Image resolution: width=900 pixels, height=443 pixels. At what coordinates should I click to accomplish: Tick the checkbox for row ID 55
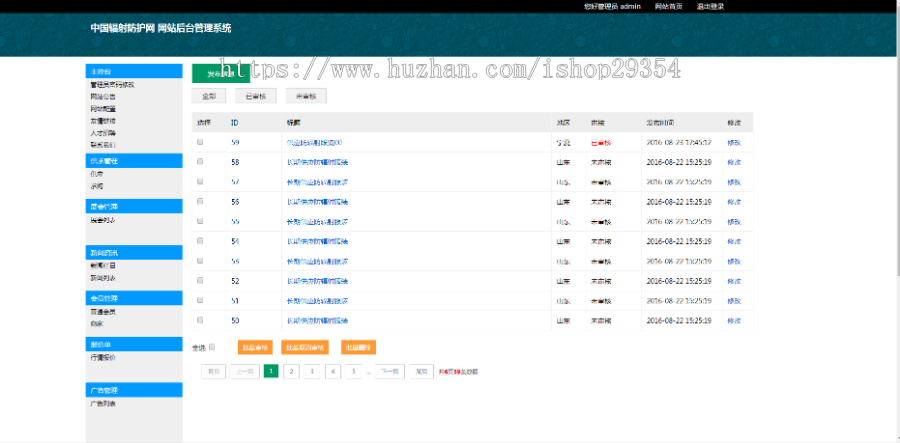tap(200, 221)
